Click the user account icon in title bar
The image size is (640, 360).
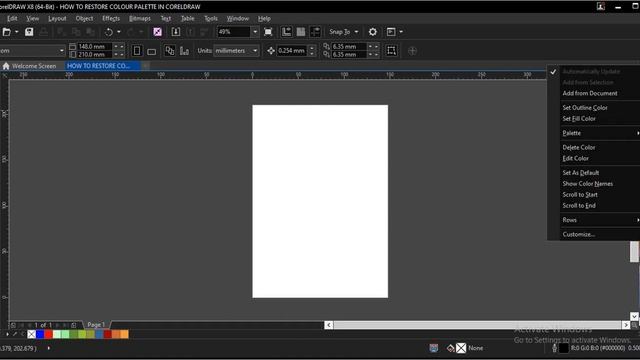[x=601, y=7]
